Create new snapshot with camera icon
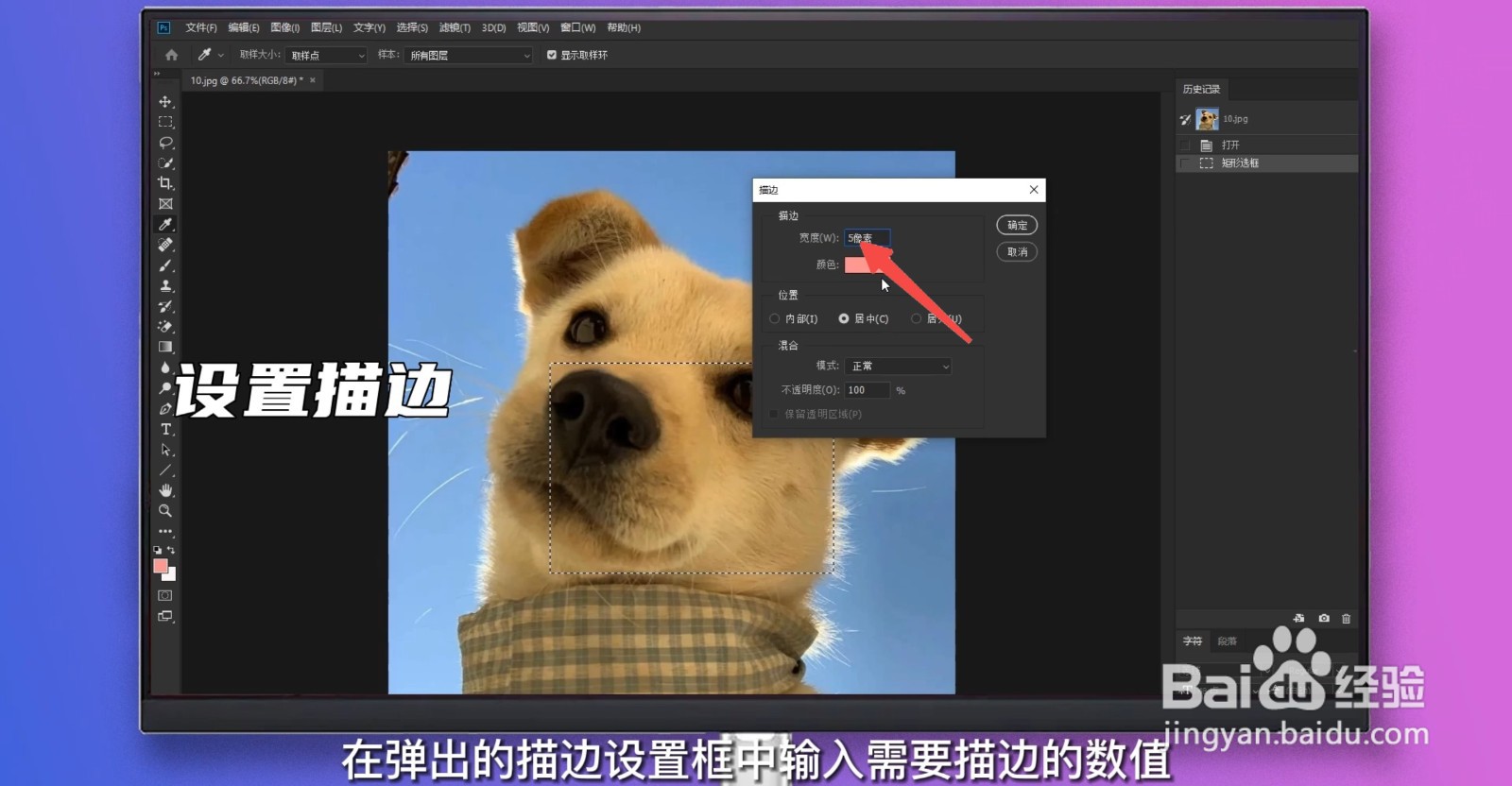Screen dimensions: 1512x786 [x=1324, y=619]
